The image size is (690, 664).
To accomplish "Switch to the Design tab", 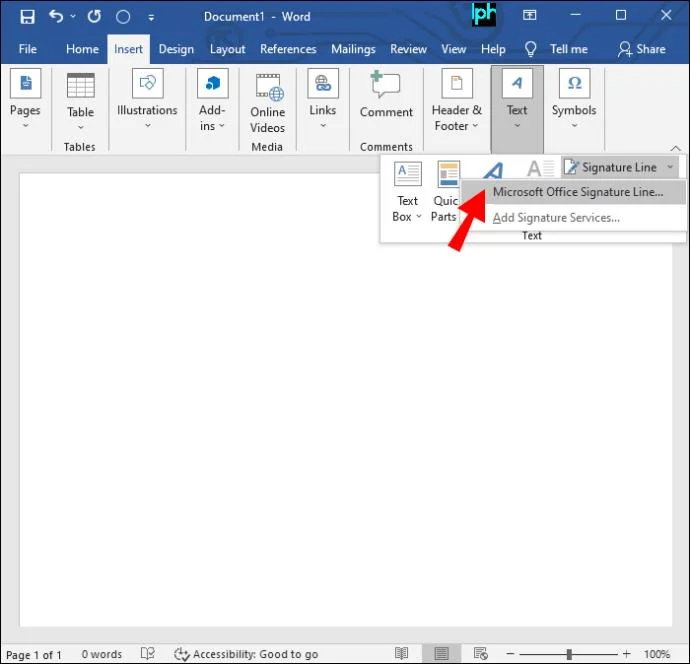I will click(176, 49).
